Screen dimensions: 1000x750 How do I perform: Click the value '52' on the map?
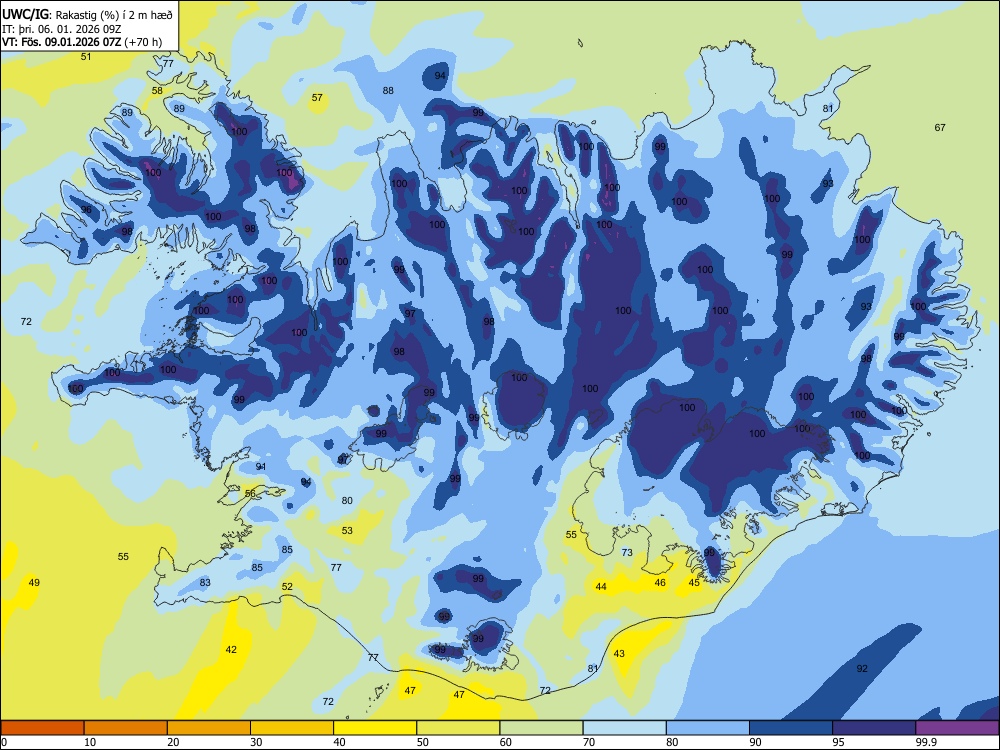(x=287, y=587)
